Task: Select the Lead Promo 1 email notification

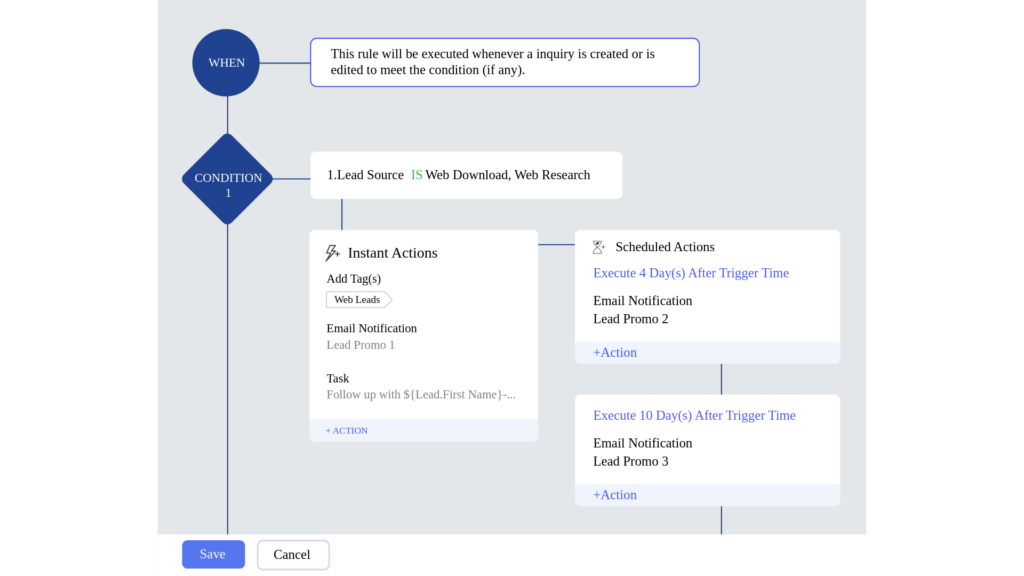Action: tap(360, 344)
